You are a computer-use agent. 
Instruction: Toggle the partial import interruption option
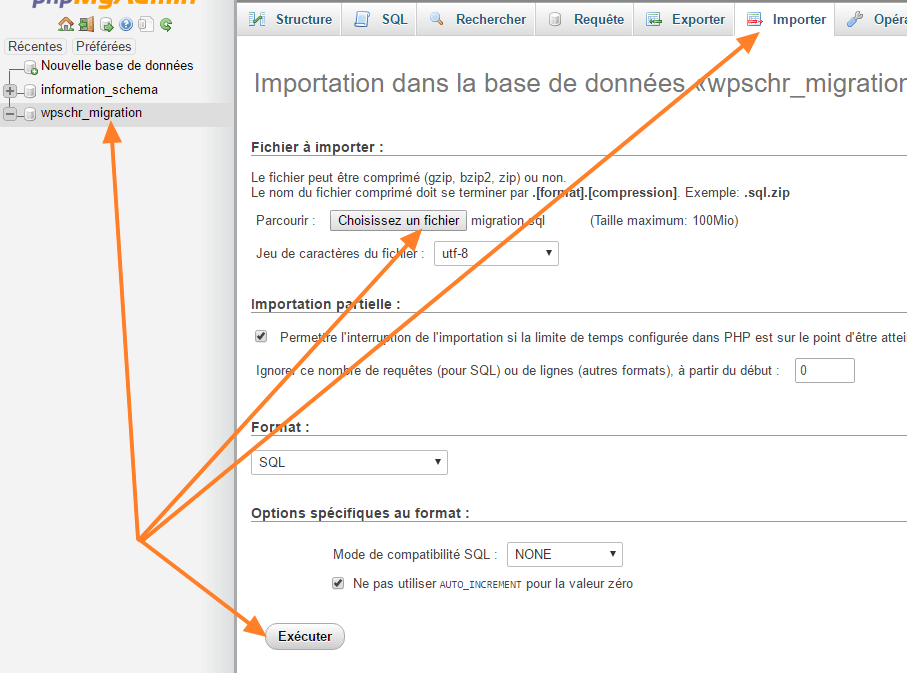pos(261,336)
